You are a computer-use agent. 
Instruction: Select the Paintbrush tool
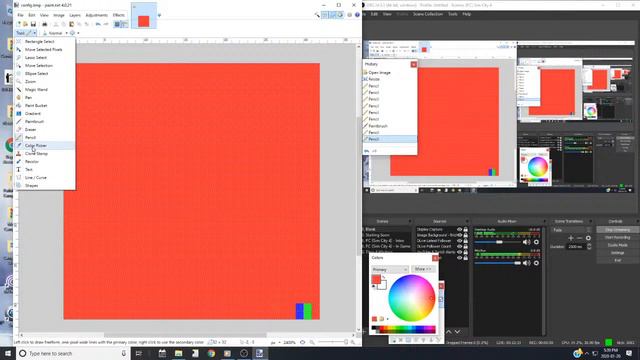coord(44,122)
